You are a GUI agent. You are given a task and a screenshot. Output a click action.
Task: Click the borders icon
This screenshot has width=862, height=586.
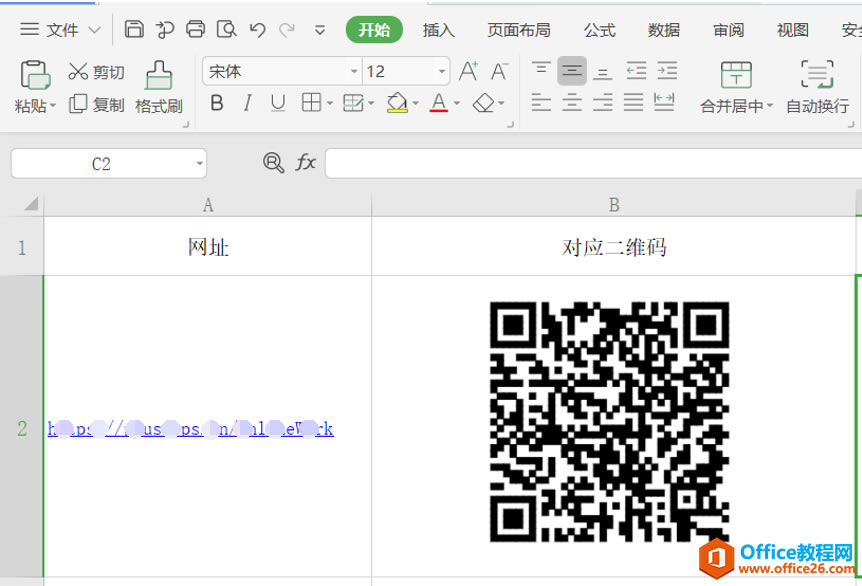(312, 102)
